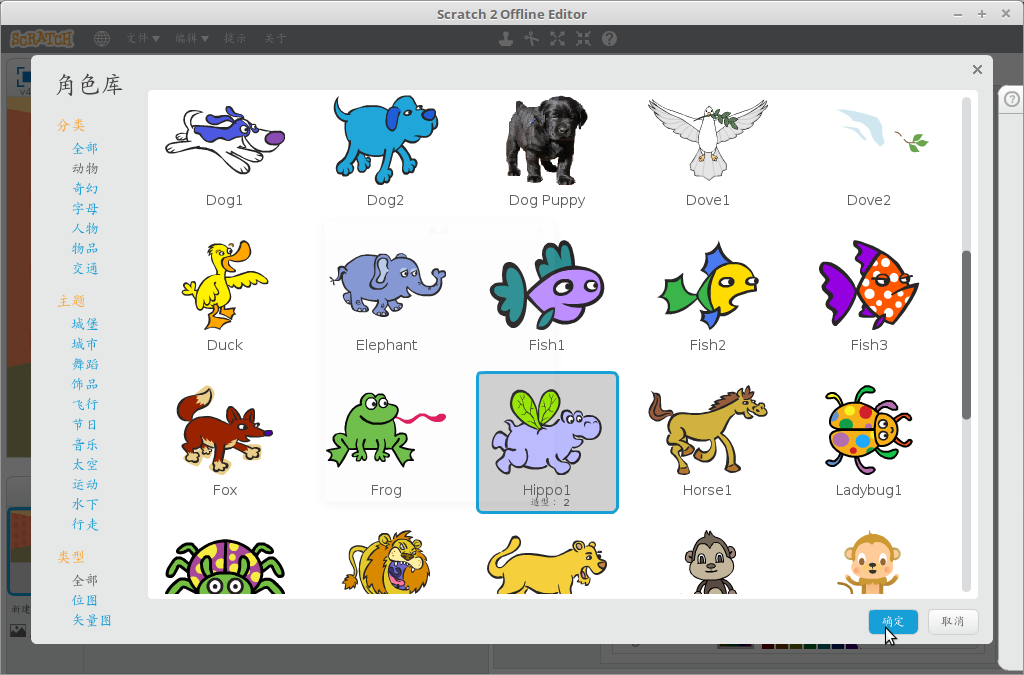Open the 编辑 menu

[191, 39]
